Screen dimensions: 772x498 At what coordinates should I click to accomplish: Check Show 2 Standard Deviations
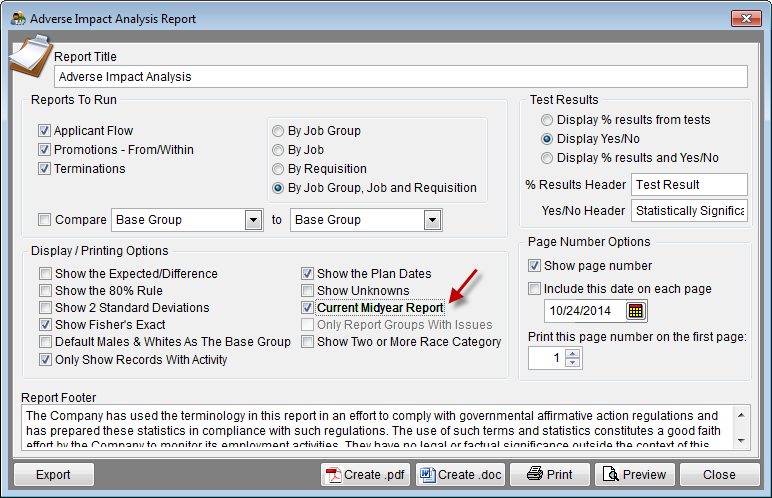pyautogui.click(x=45, y=307)
